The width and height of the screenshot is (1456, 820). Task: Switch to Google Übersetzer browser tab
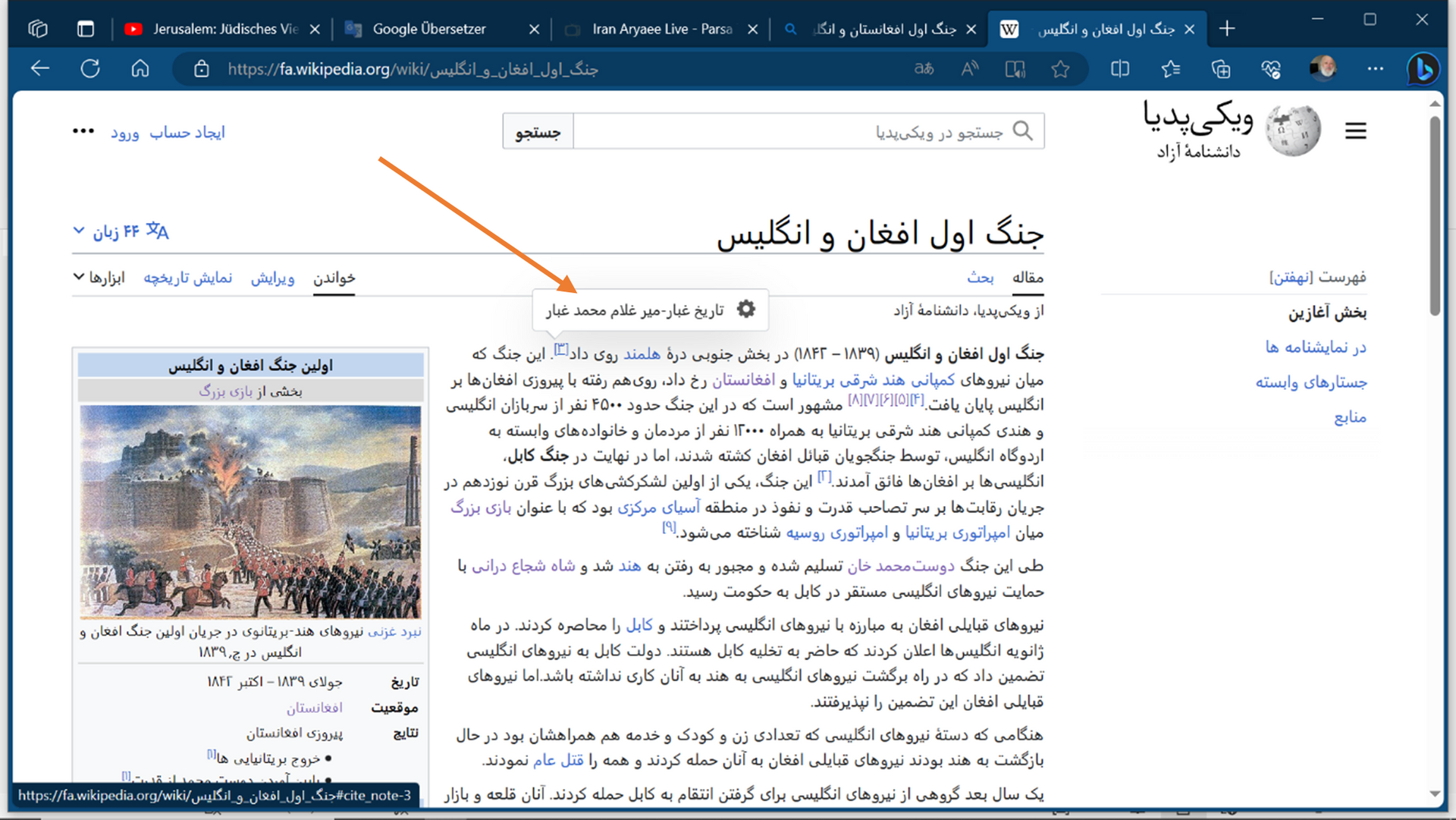click(x=428, y=29)
